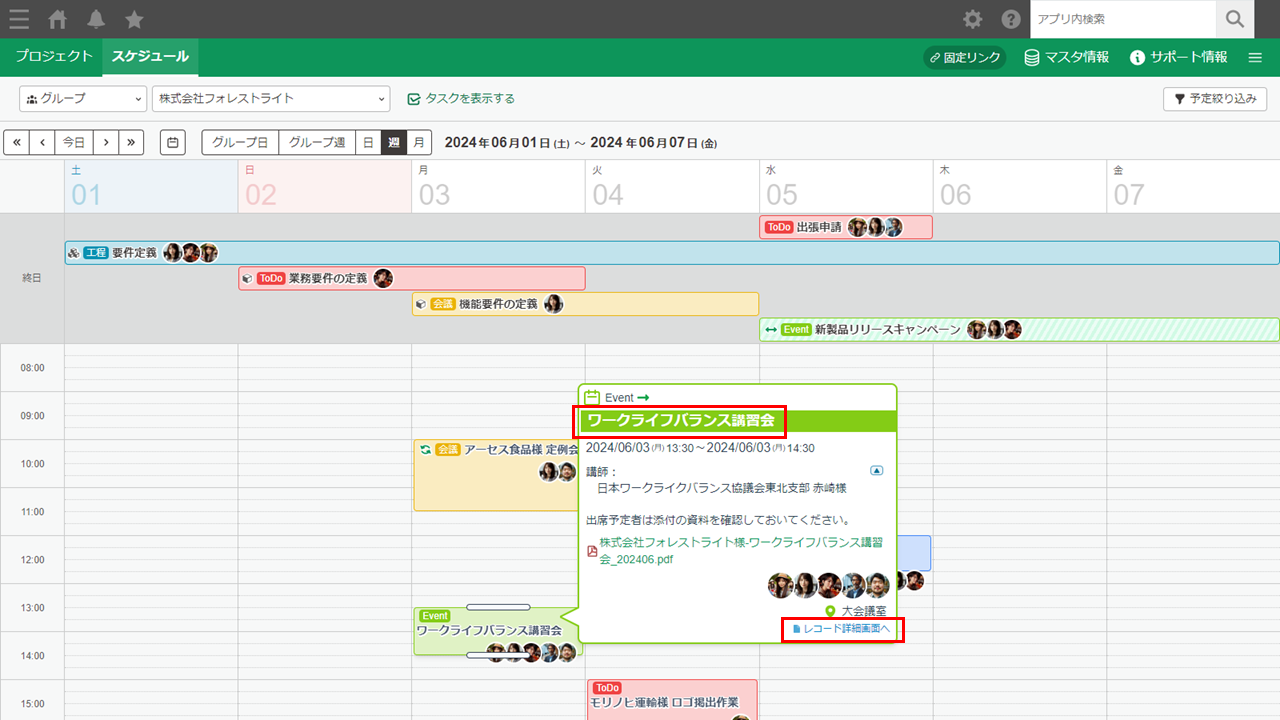This screenshot has width=1280, height=720.
Task: Collapse popup description with small arrow icon
Action: click(x=877, y=470)
